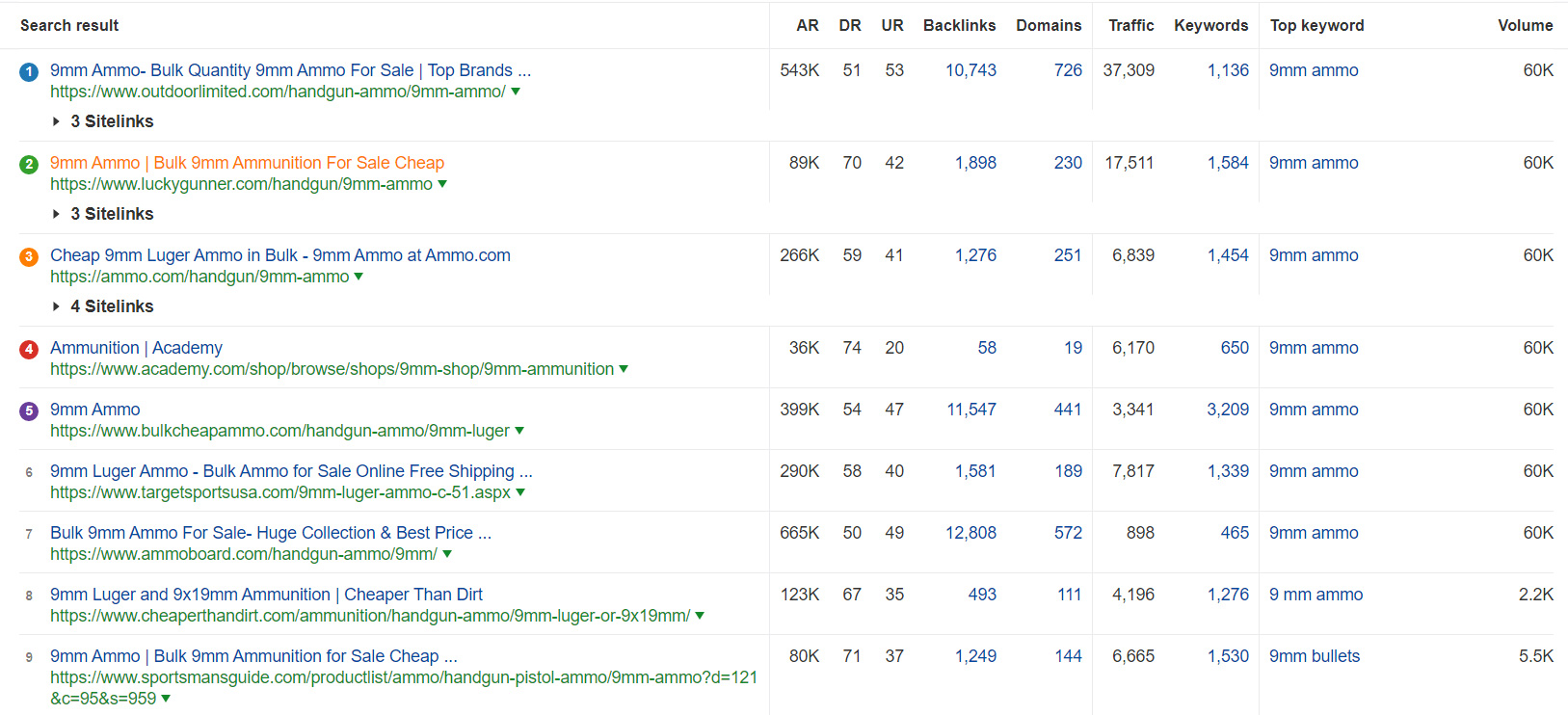Sort by the AR column header
Image resolution: width=1568 pixels, height=715 pixels.
(808, 25)
